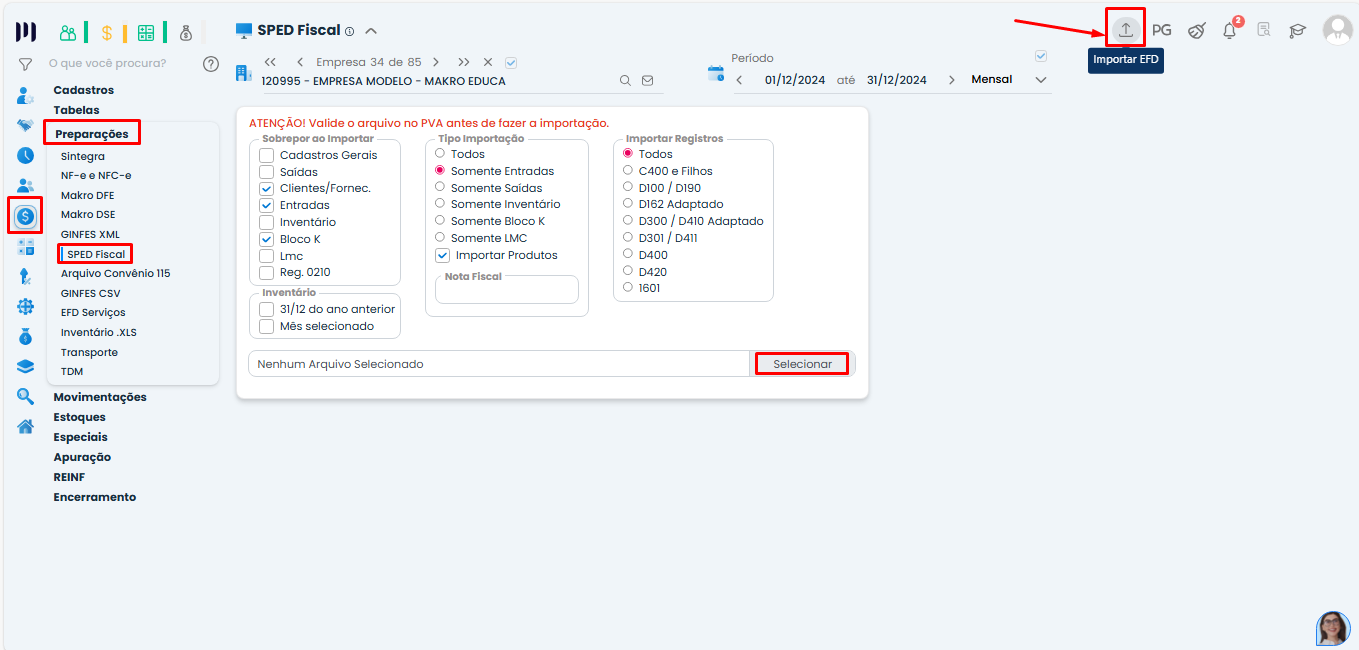Open the graduation cap training icon
Viewport: 1359px width, 650px height.
(x=1297, y=31)
